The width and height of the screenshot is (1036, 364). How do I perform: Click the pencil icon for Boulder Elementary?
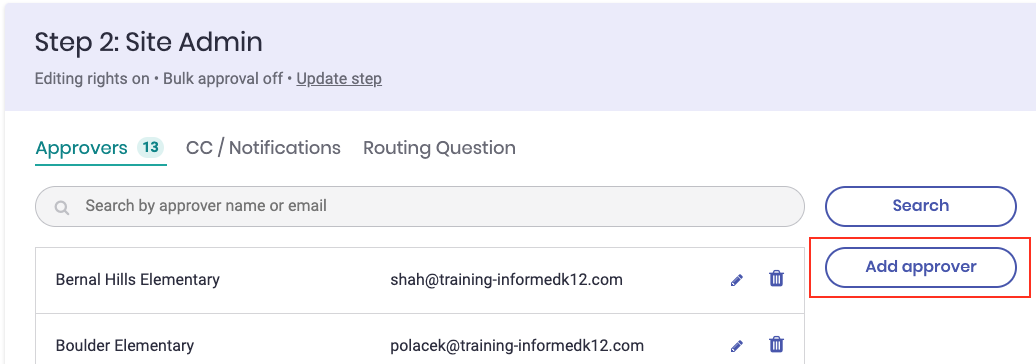pyautogui.click(x=737, y=346)
